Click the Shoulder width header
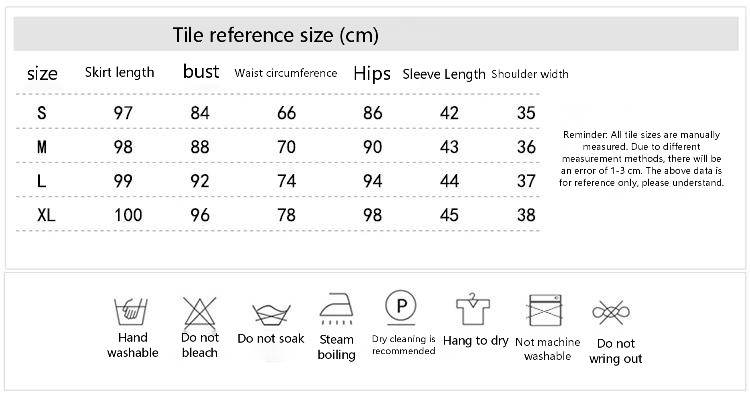Screen dimensions: 750x407 530,74
